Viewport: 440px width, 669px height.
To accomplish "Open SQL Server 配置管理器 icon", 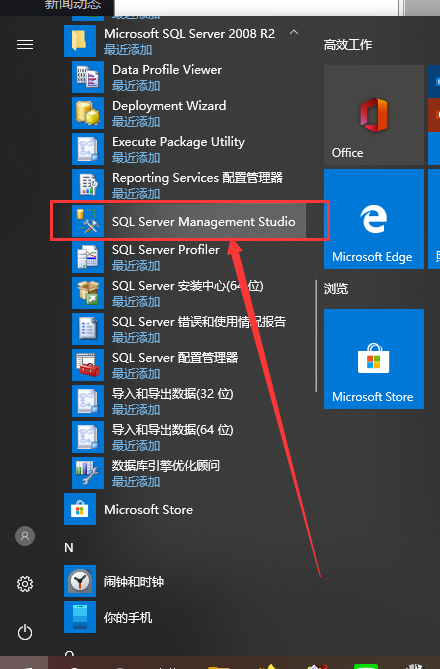I will coord(88,365).
